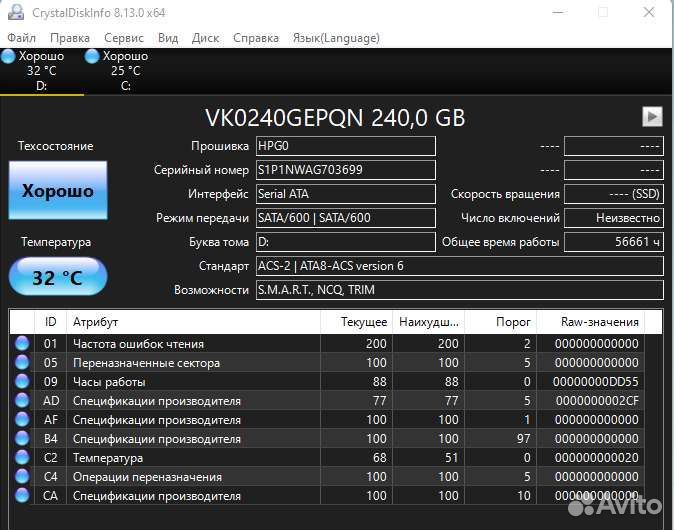The width and height of the screenshot is (674, 530).
Task: Select attribute Операции переназначения
Action: coord(147,477)
